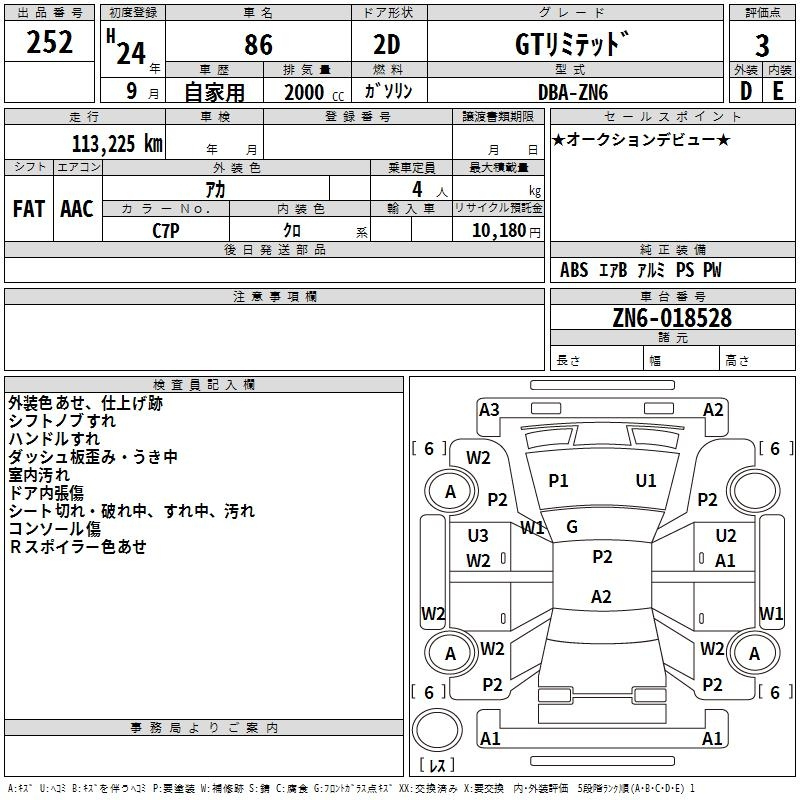Click the color number C7P
This screenshot has width=800, height=800.
tap(166, 231)
